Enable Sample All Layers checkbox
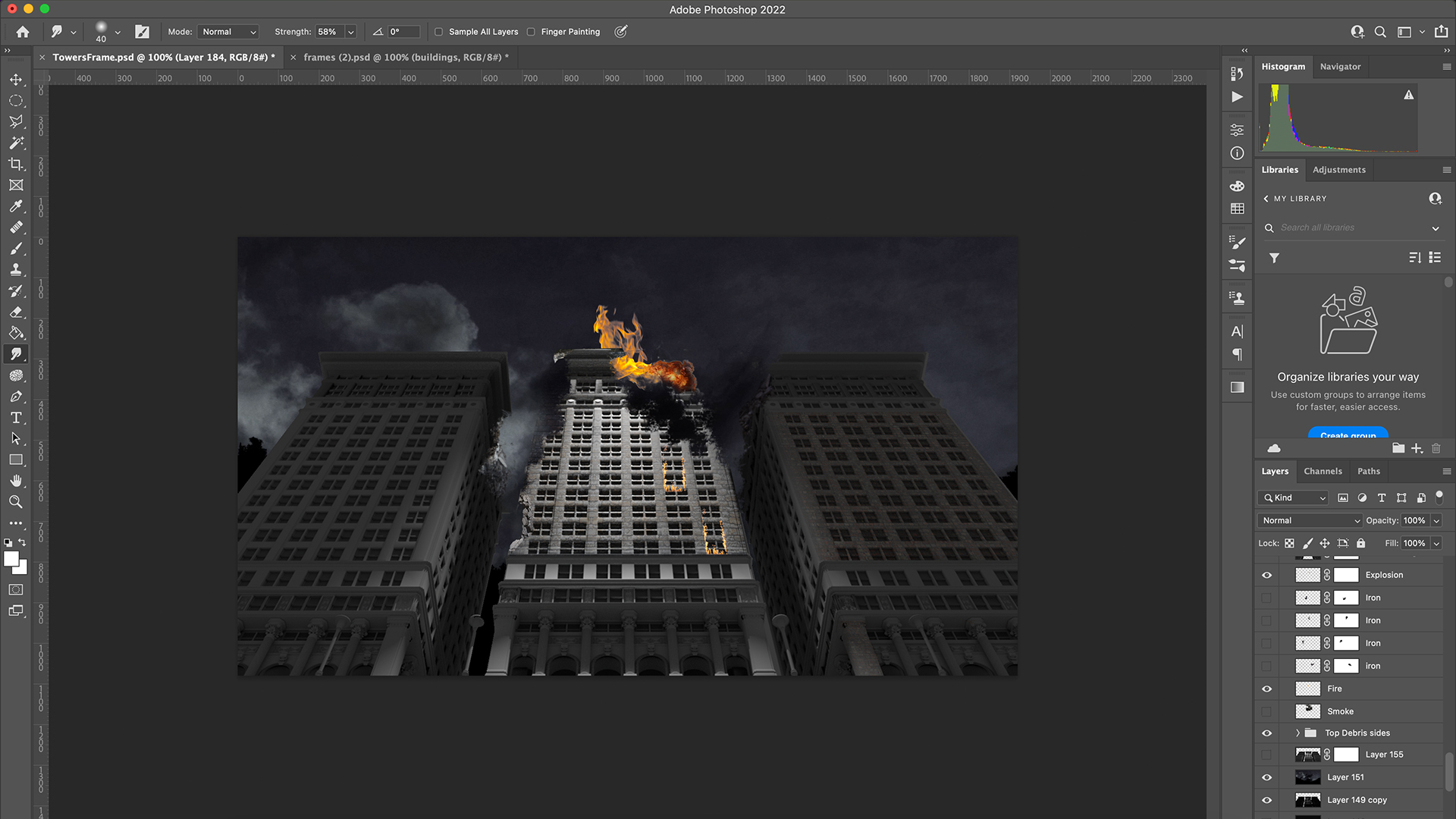 [x=438, y=32]
